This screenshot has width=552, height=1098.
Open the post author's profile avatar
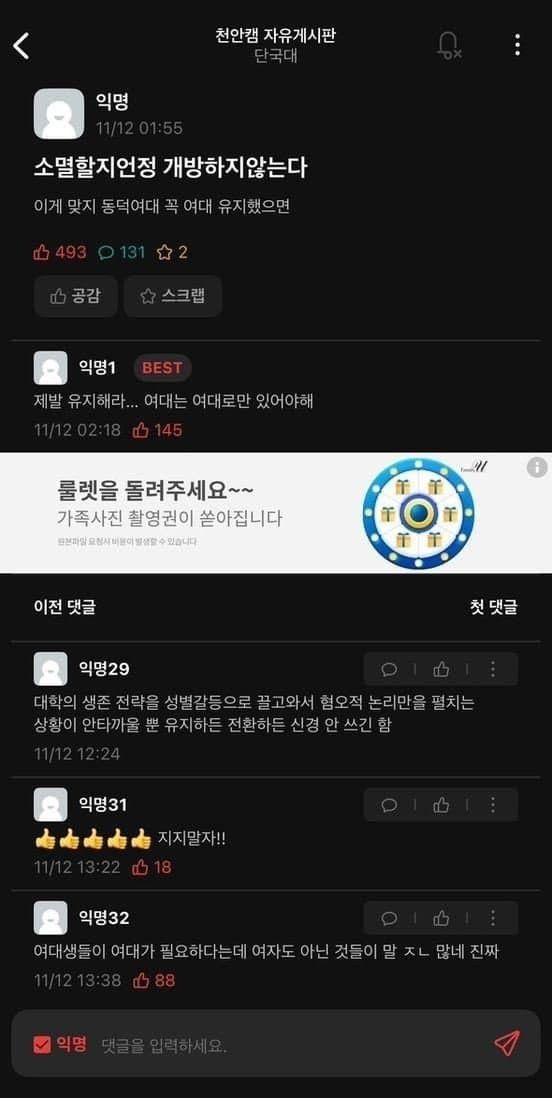click(x=59, y=114)
